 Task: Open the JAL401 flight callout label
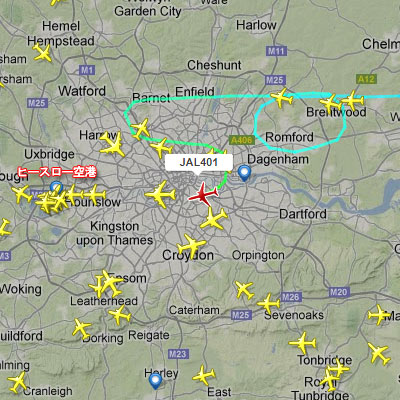coord(199,162)
